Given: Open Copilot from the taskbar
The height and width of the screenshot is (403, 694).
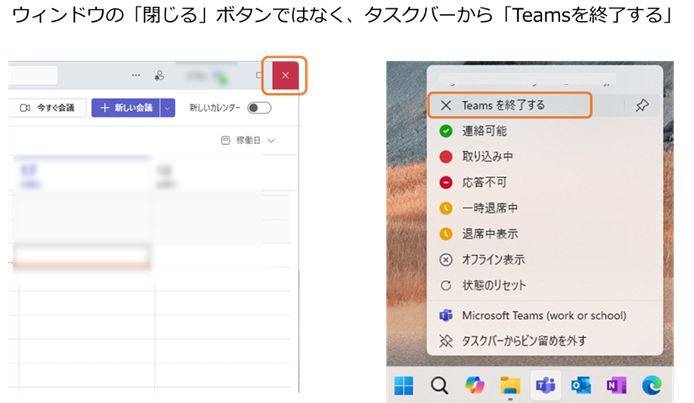Looking at the screenshot, I should pyautogui.click(x=474, y=386).
